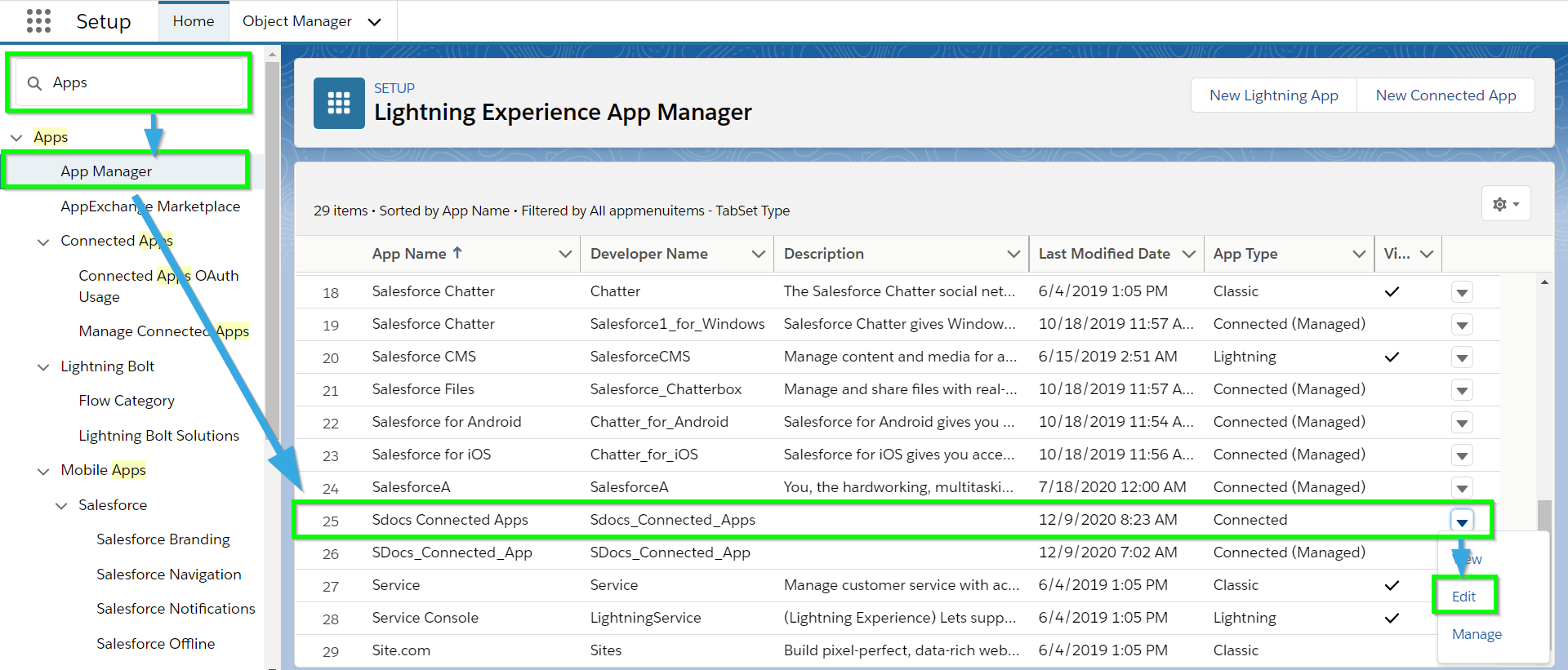Sort by Developer Name column header
The image size is (1568, 670).
click(x=649, y=254)
